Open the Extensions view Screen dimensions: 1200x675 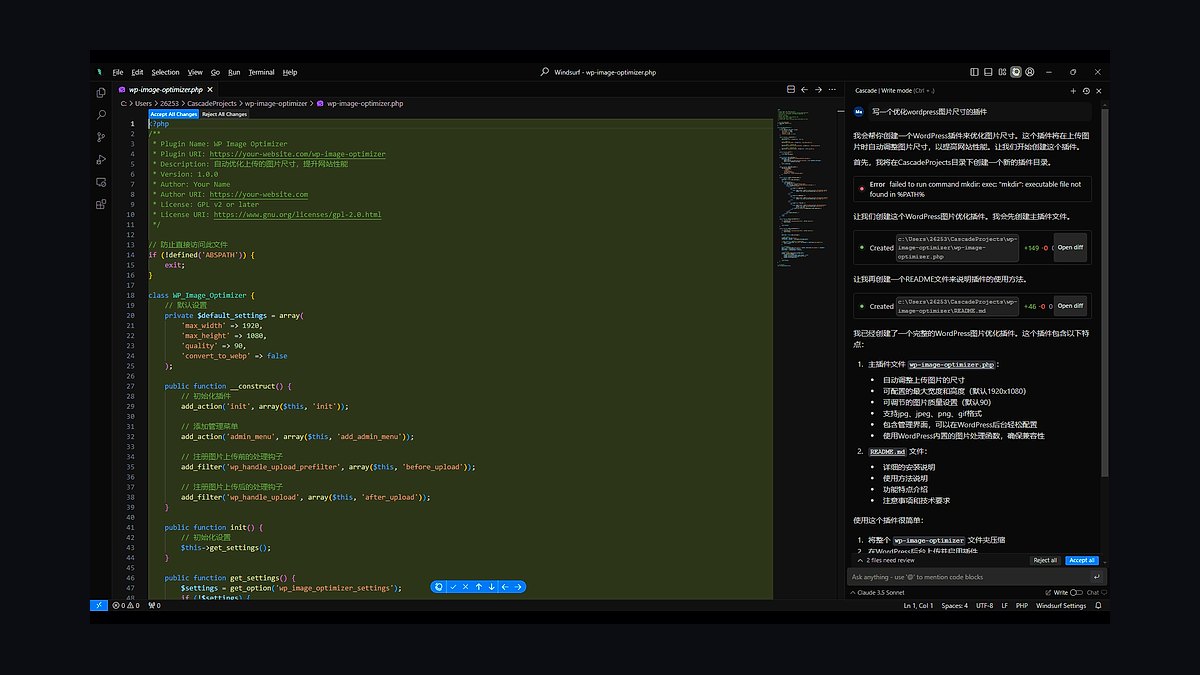coord(100,204)
